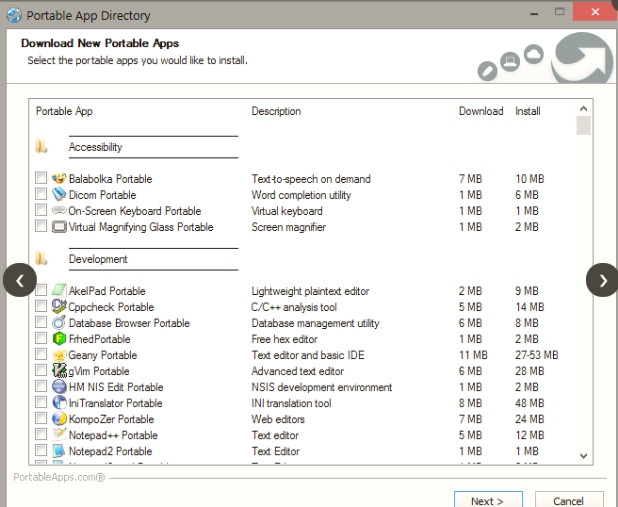
Task: Click 'NSIS development environment' description
Action: pos(322,387)
